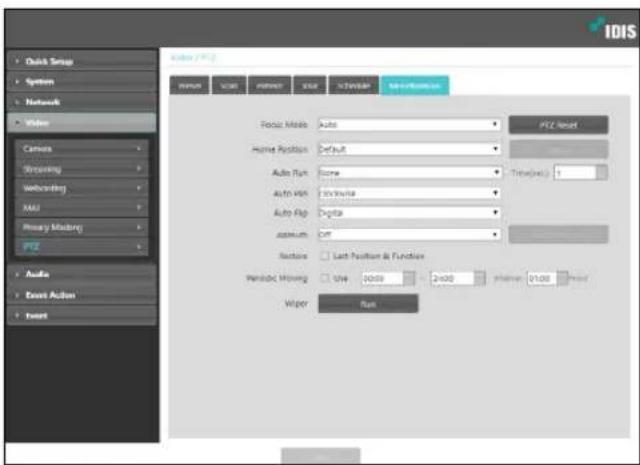Image resolution: width=640 pixels, height=465 pixels.
Task: Click the Auto Run Time(sec) input field
Action: (575, 173)
